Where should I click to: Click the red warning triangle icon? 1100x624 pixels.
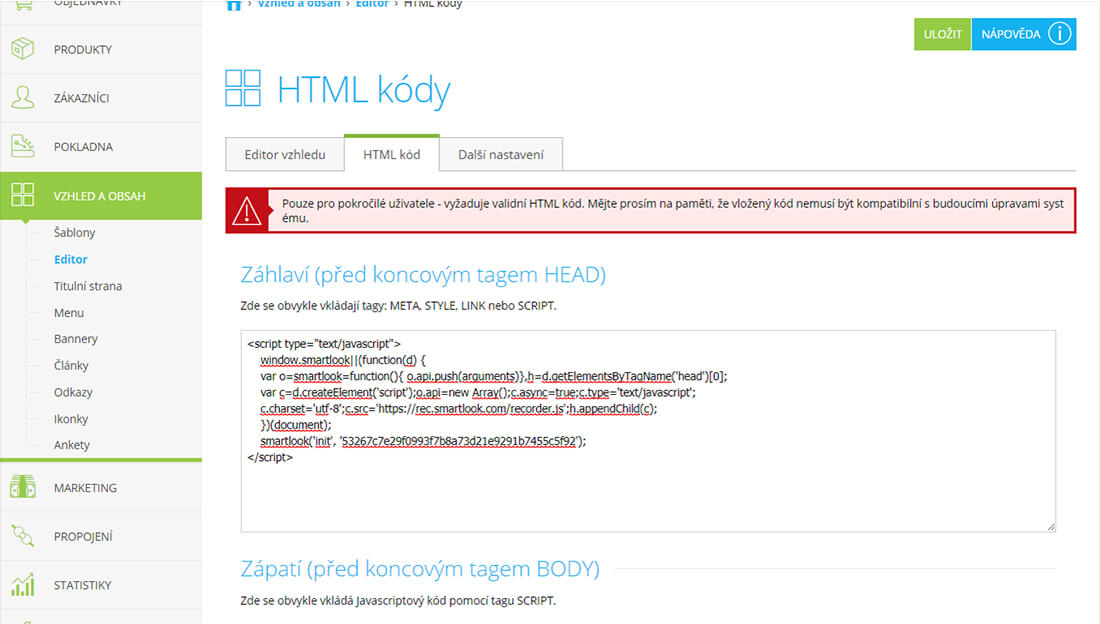click(247, 211)
